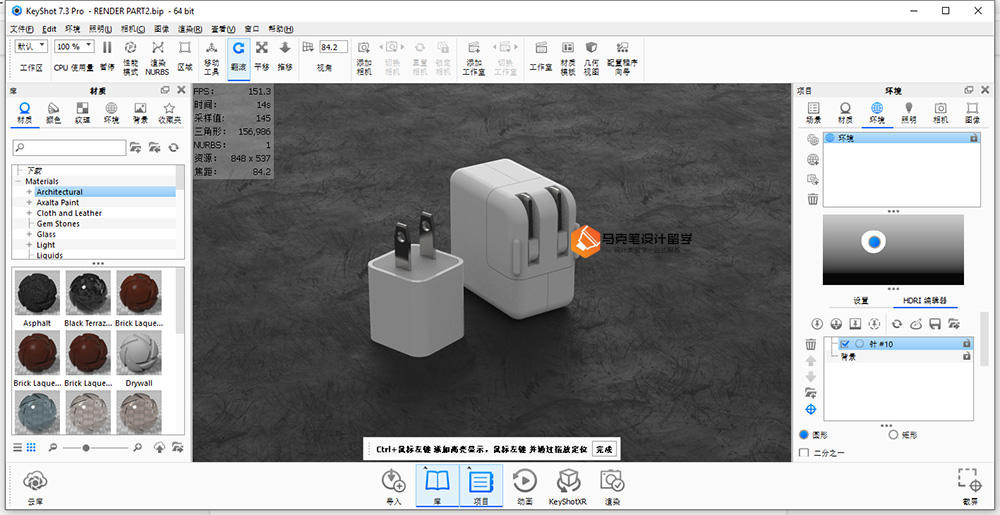Click the 添加相机 add camera icon
1000x515 pixels.
pyautogui.click(x=364, y=47)
